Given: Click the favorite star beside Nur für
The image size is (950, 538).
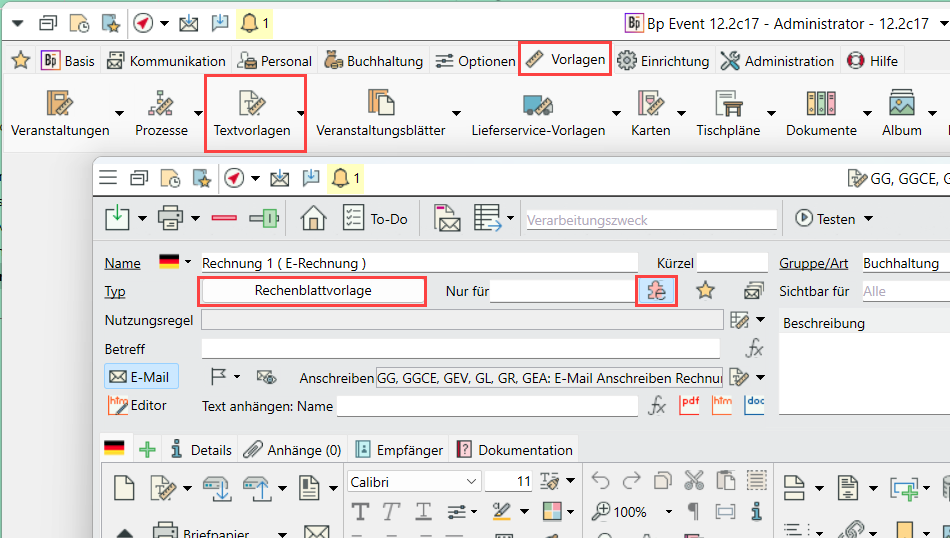Looking at the screenshot, I should pyautogui.click(x=706, y=291).
